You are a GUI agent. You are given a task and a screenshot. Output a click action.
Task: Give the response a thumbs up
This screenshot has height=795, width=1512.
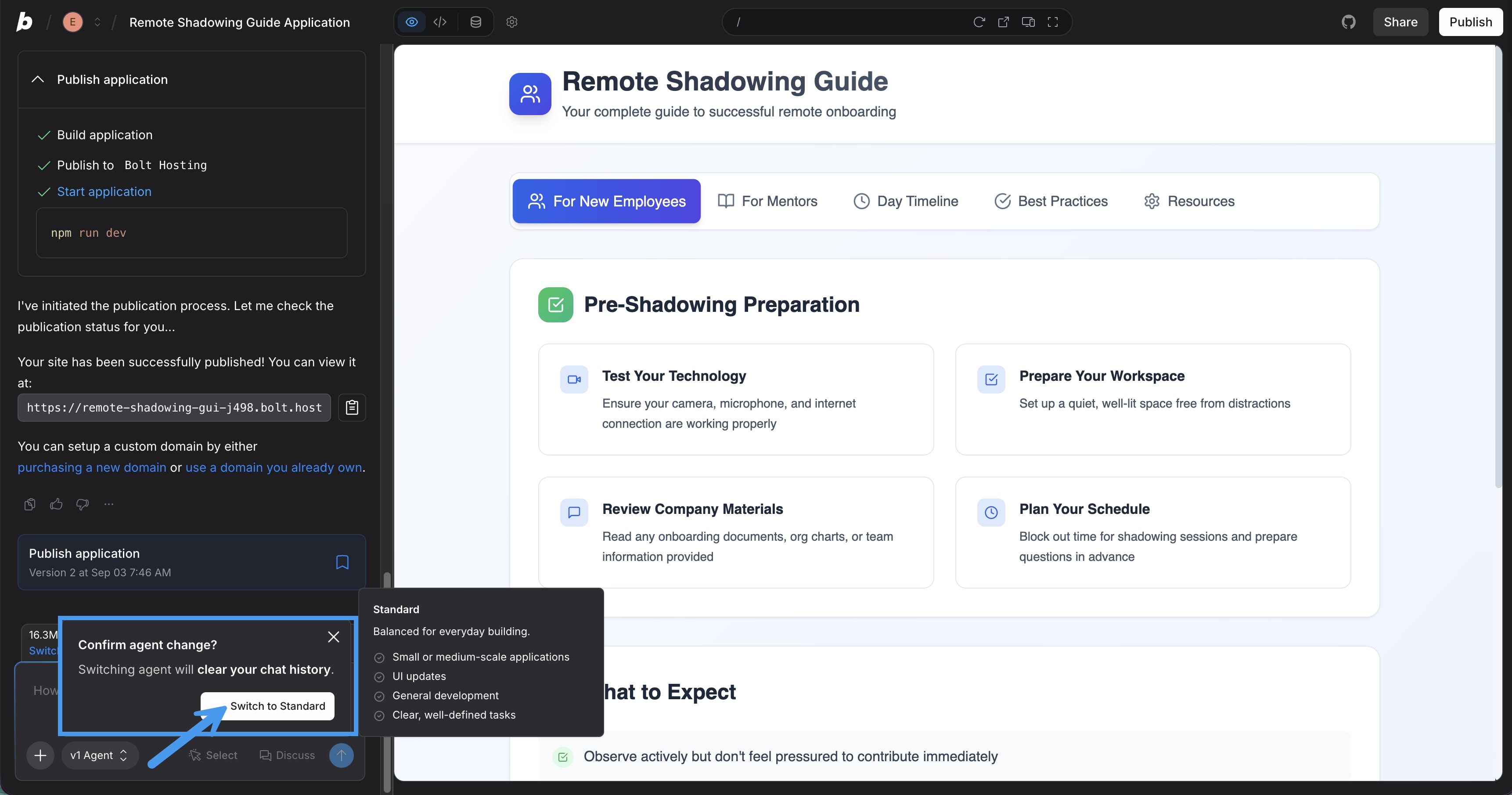pyautogui.click(x=56, y=504)
